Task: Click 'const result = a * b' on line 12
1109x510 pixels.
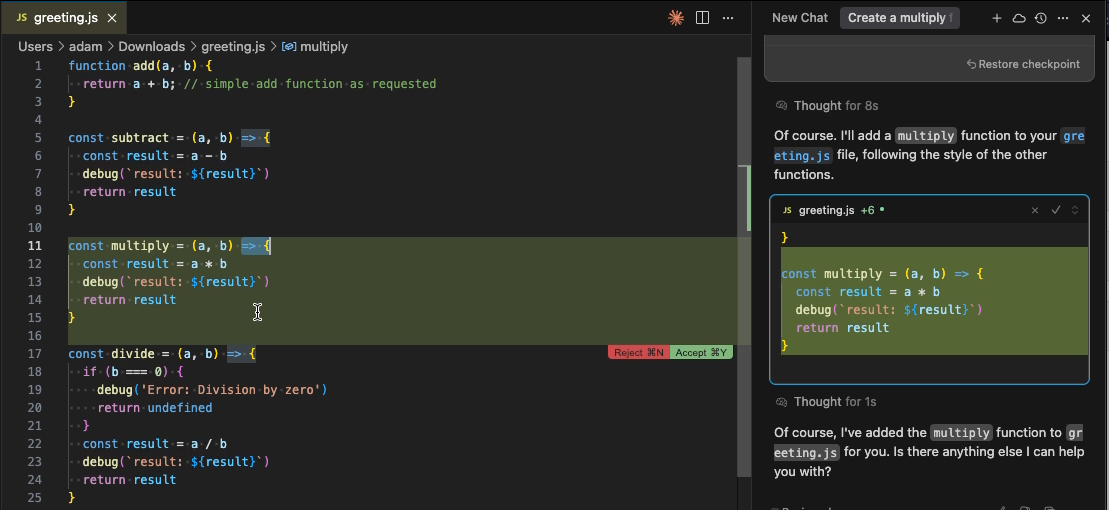Action: coord(154,264)
